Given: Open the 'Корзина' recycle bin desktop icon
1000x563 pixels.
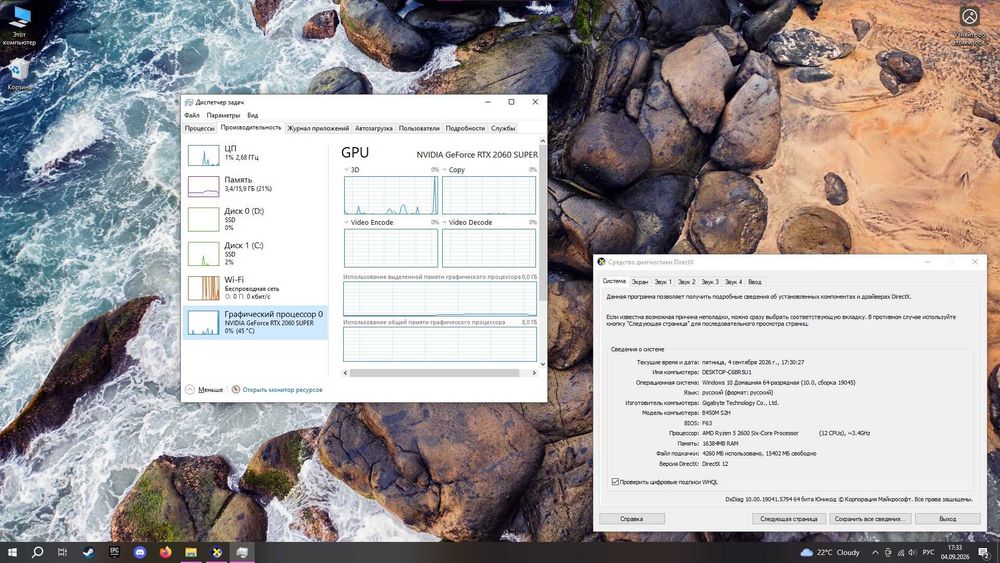Looking at the screenshot, I should (x=19, y=74).
